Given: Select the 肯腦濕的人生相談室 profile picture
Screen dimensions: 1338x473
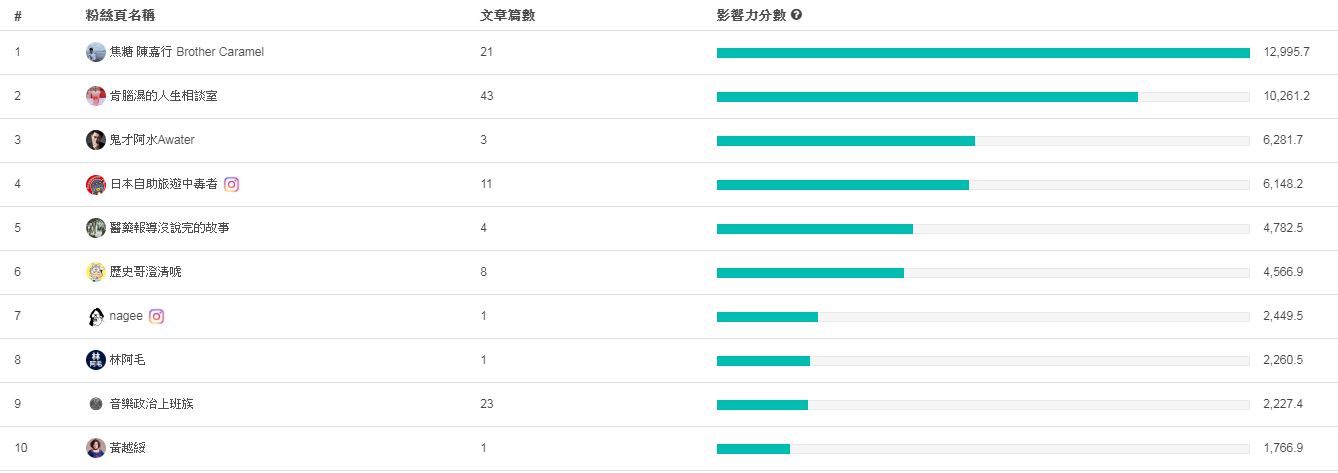Looking at the screenshot, I should pyautogui.click(x=96, y=96).
